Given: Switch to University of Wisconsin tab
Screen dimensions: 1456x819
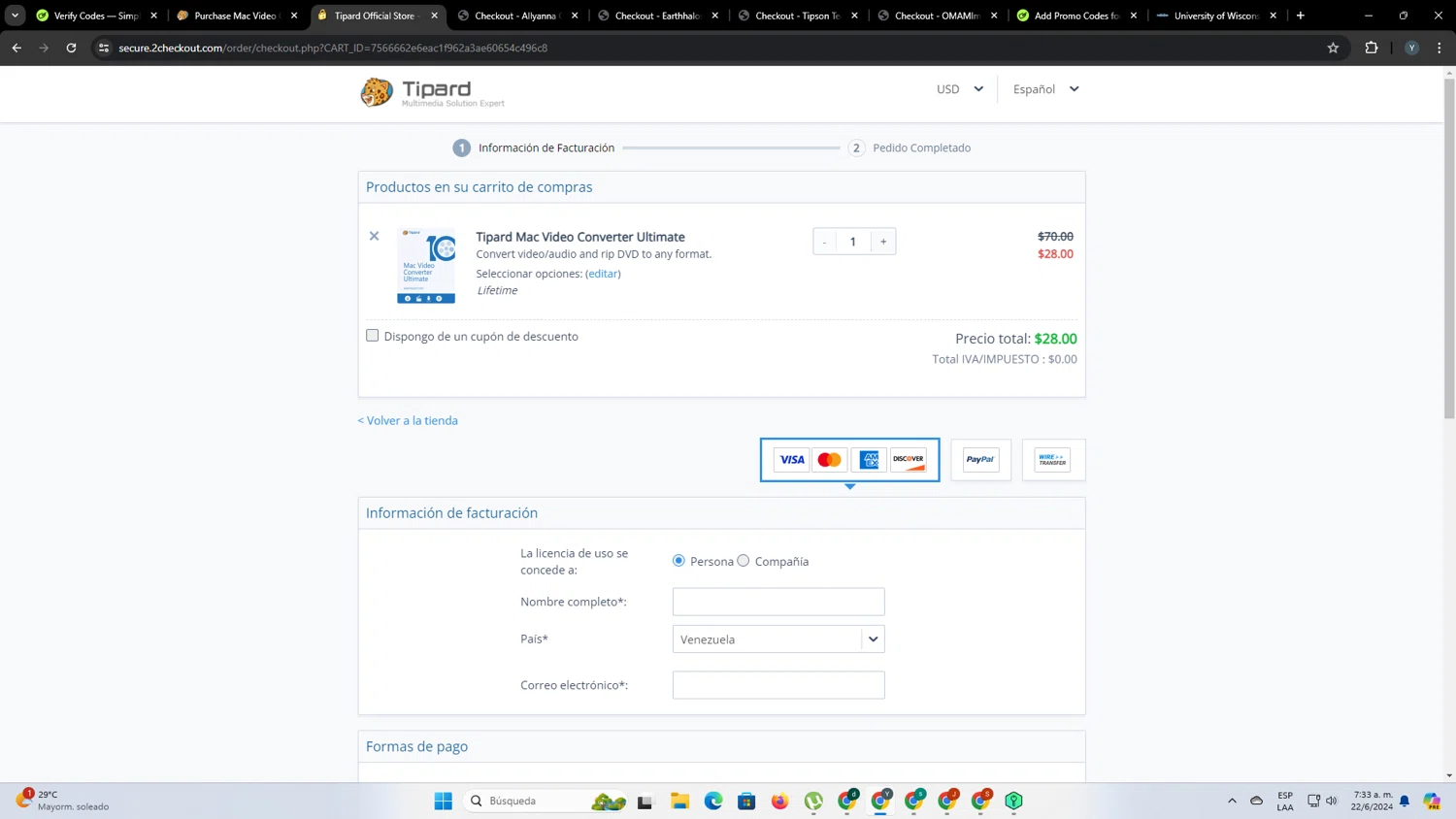Looking at the screenshot, I should tap(1216, 16).
